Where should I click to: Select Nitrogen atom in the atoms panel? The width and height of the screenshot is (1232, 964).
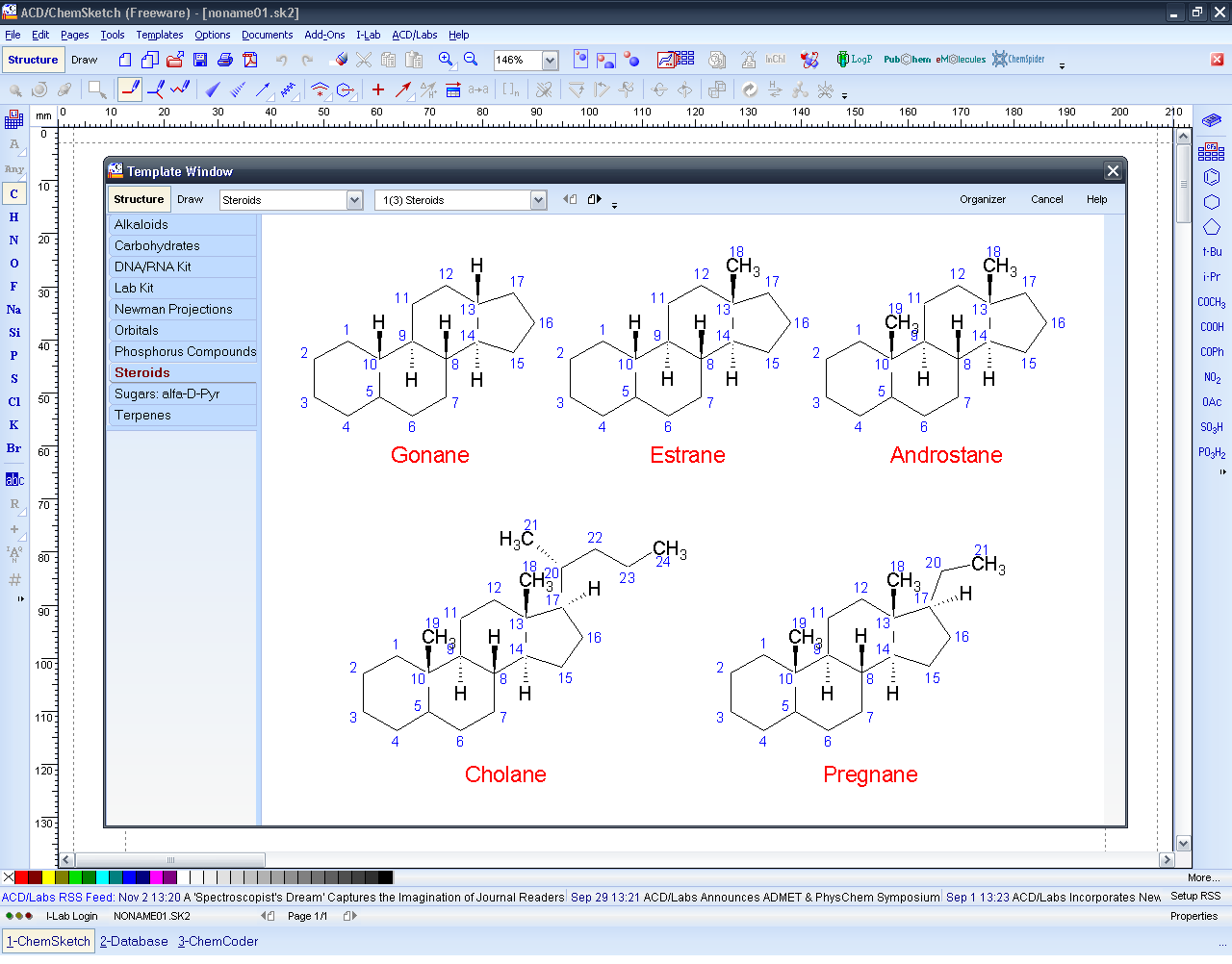(13, 240)
